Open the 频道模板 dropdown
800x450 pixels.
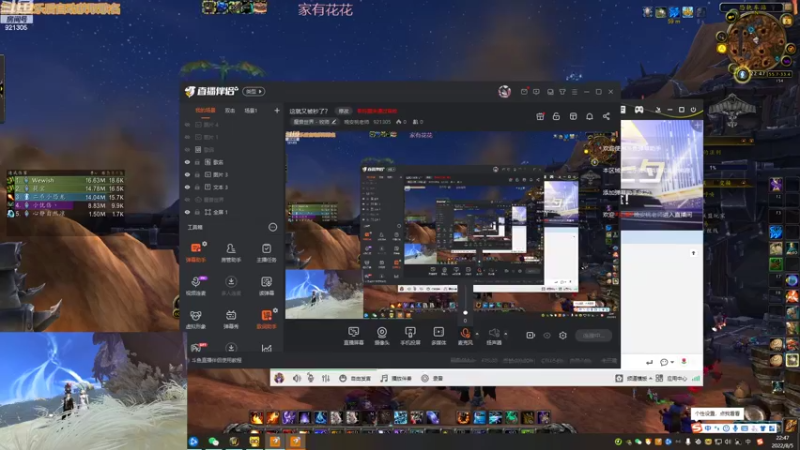point(639,379)
